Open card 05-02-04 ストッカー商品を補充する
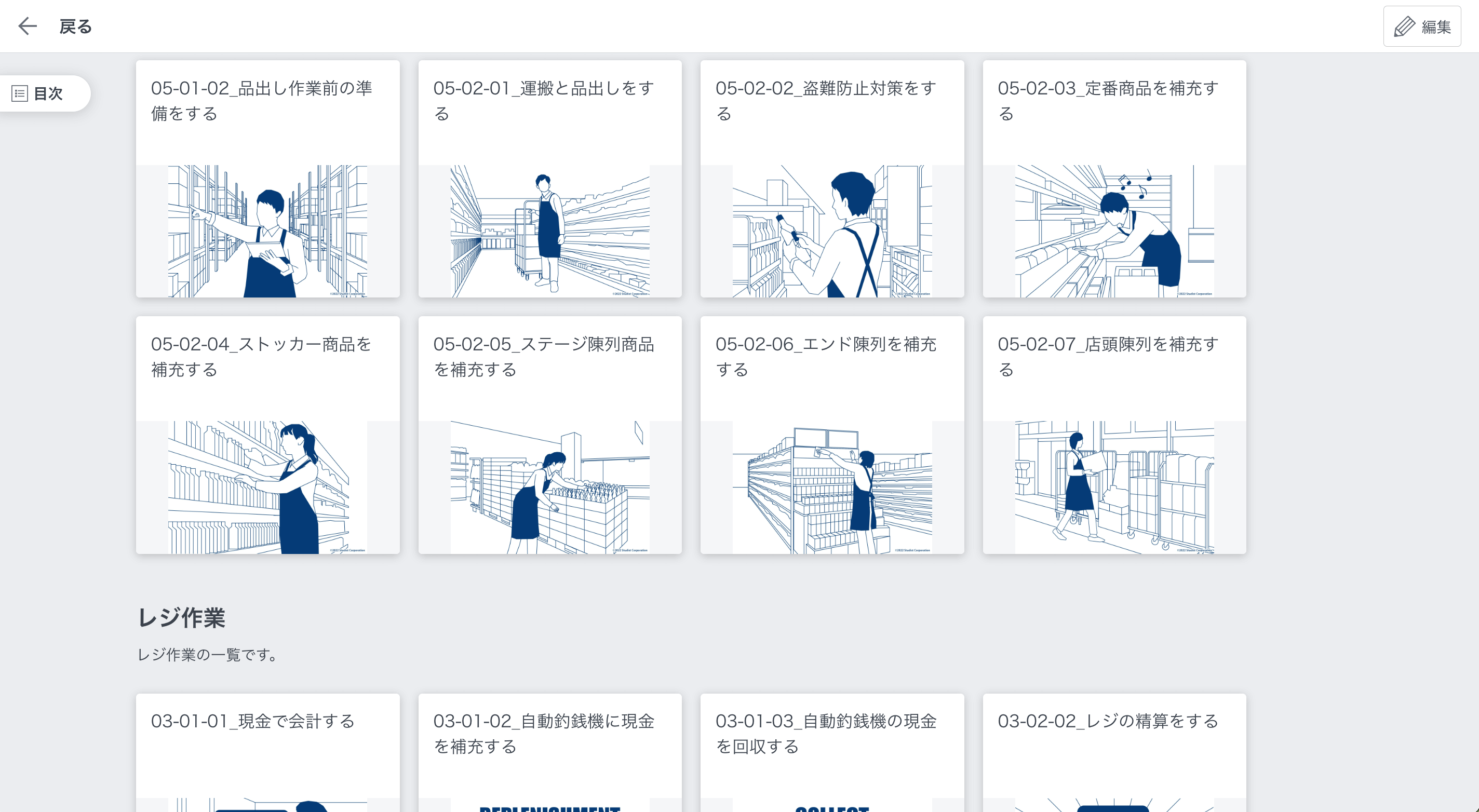Screen dimensions: 1479x812 [x=267, y=435]
